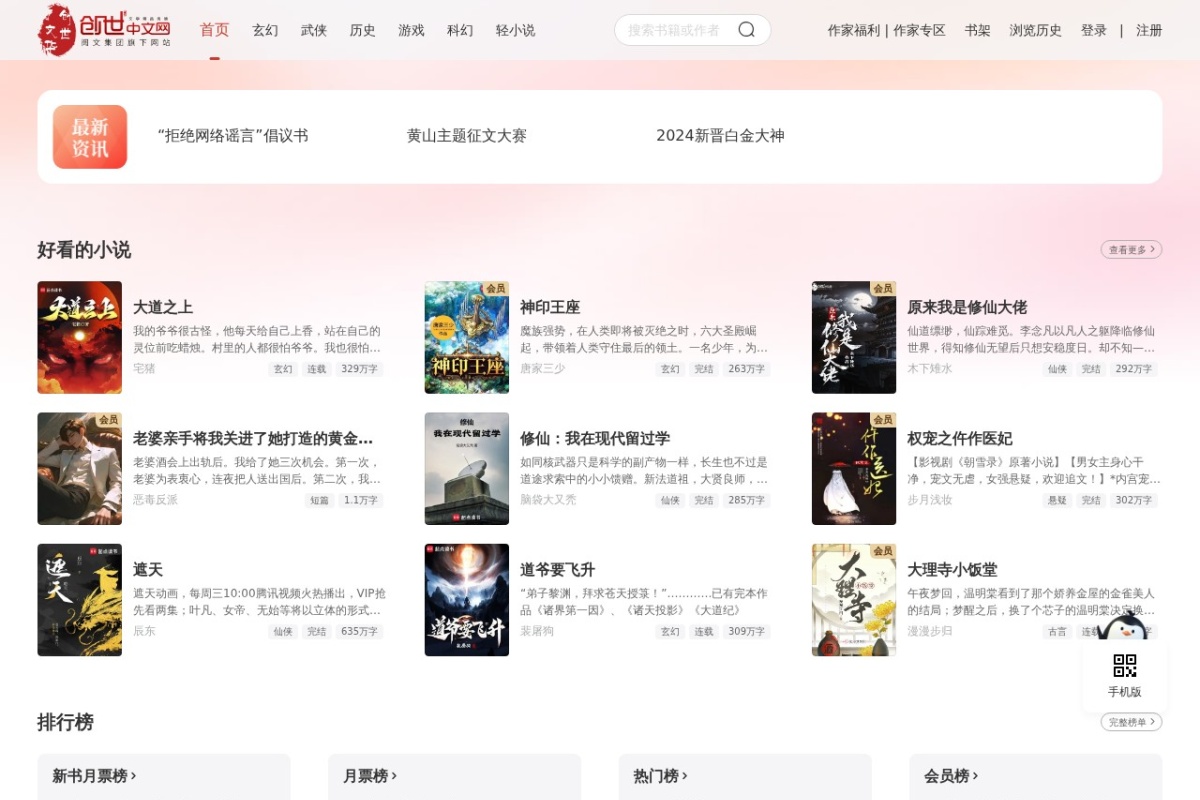Click the search magnifier icon
The height and width of the screenshot is (800, 1200).
pos(746,30)
